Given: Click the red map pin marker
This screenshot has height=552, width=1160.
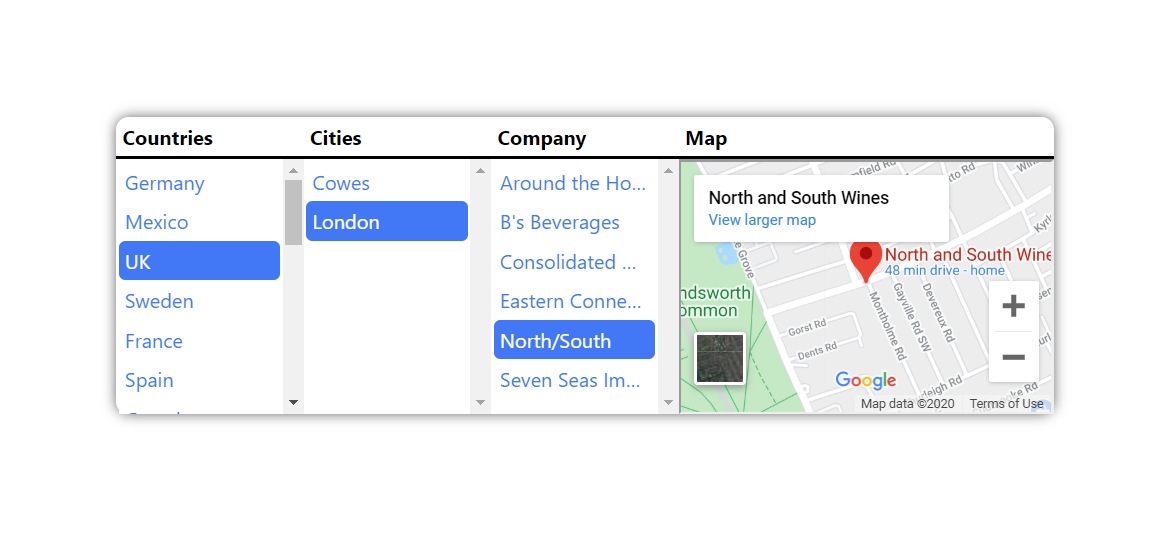Looking at the screenshot, I should point(865,258).
